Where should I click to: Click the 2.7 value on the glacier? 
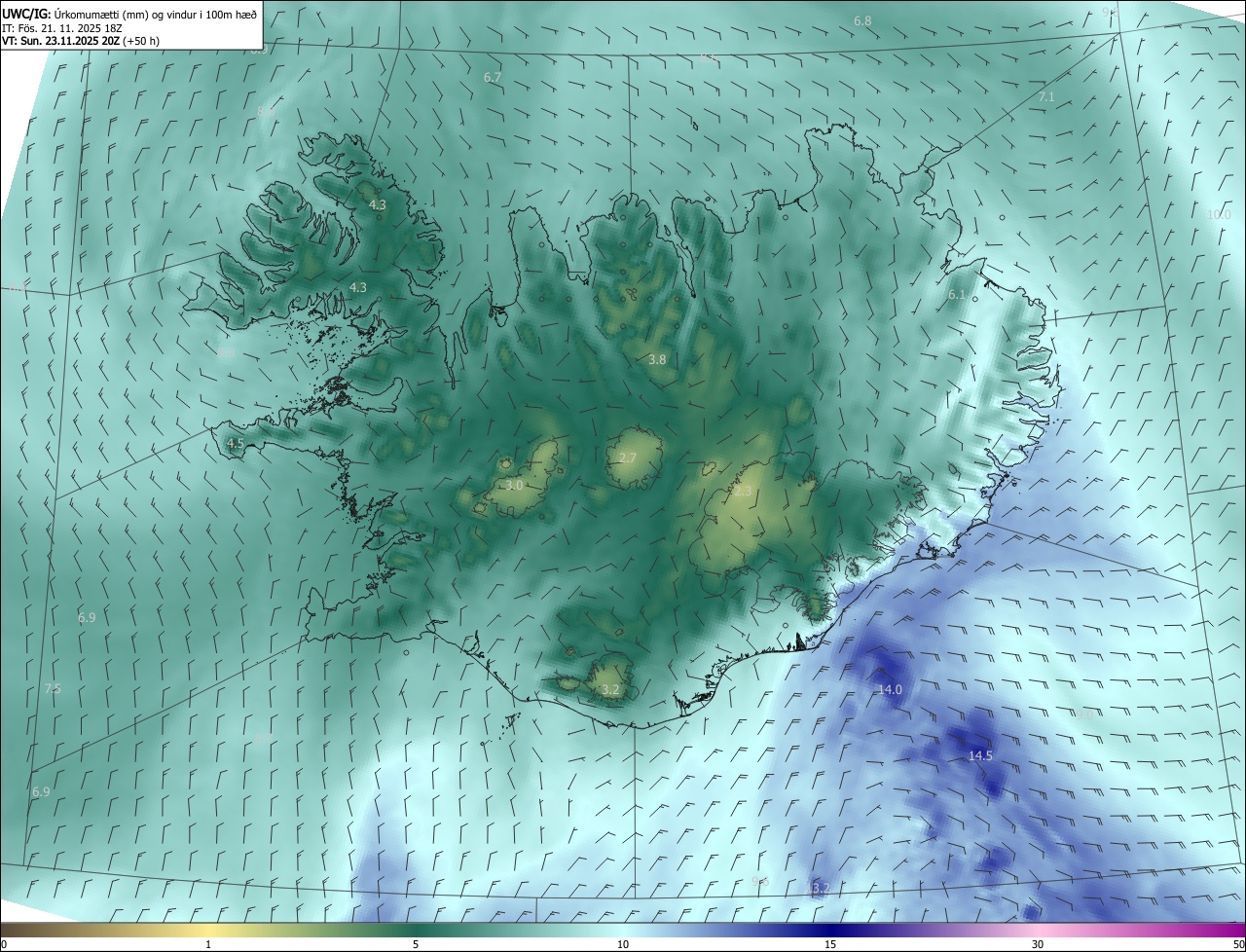pyautogui.click(x=628, y=458)
